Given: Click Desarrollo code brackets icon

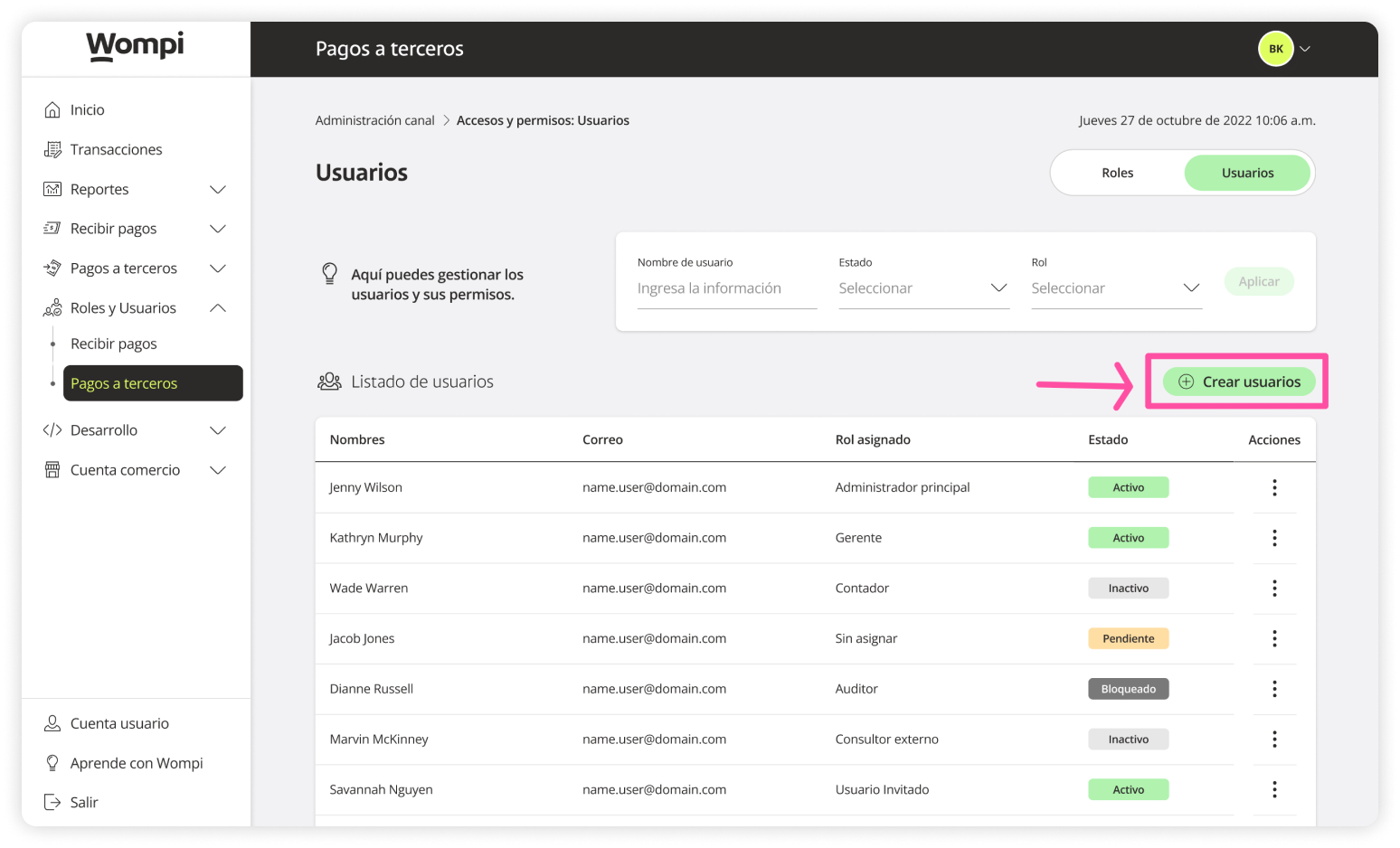Looking at the screenshot, I should click(x=52, y=430).
